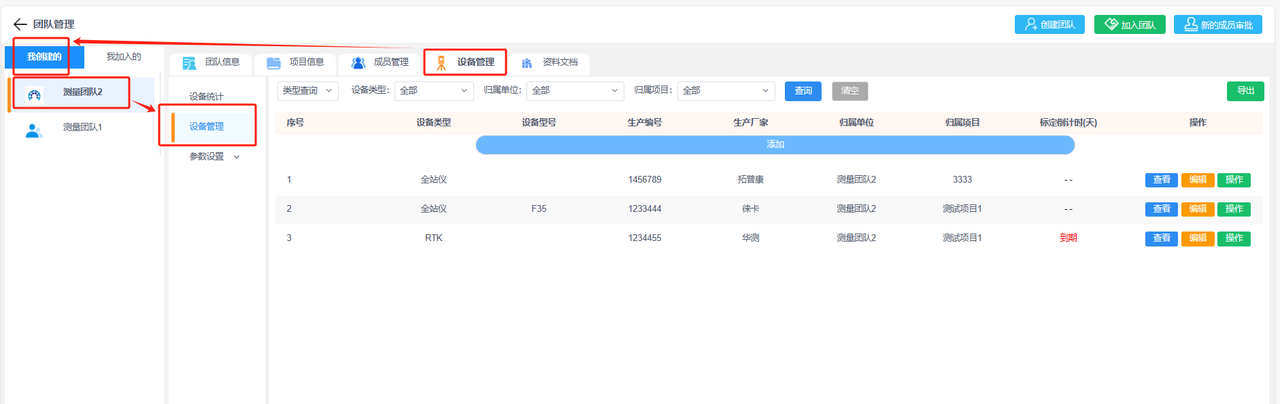This screenshot has height=404, width=1280.
Task: Click the 创建团队 button
Action: (x=1050, y=25)
